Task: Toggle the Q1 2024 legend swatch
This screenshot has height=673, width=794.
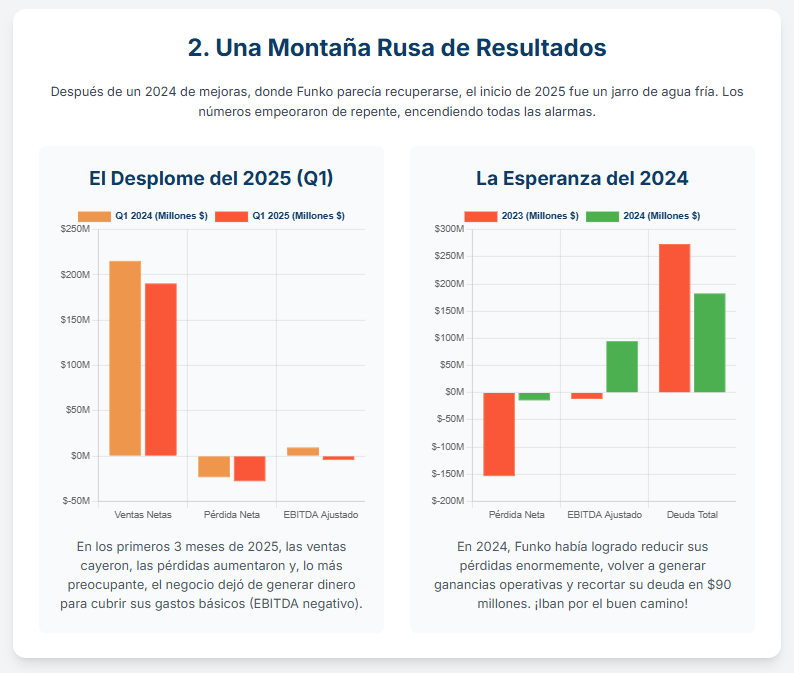Action: pos(94,216)
